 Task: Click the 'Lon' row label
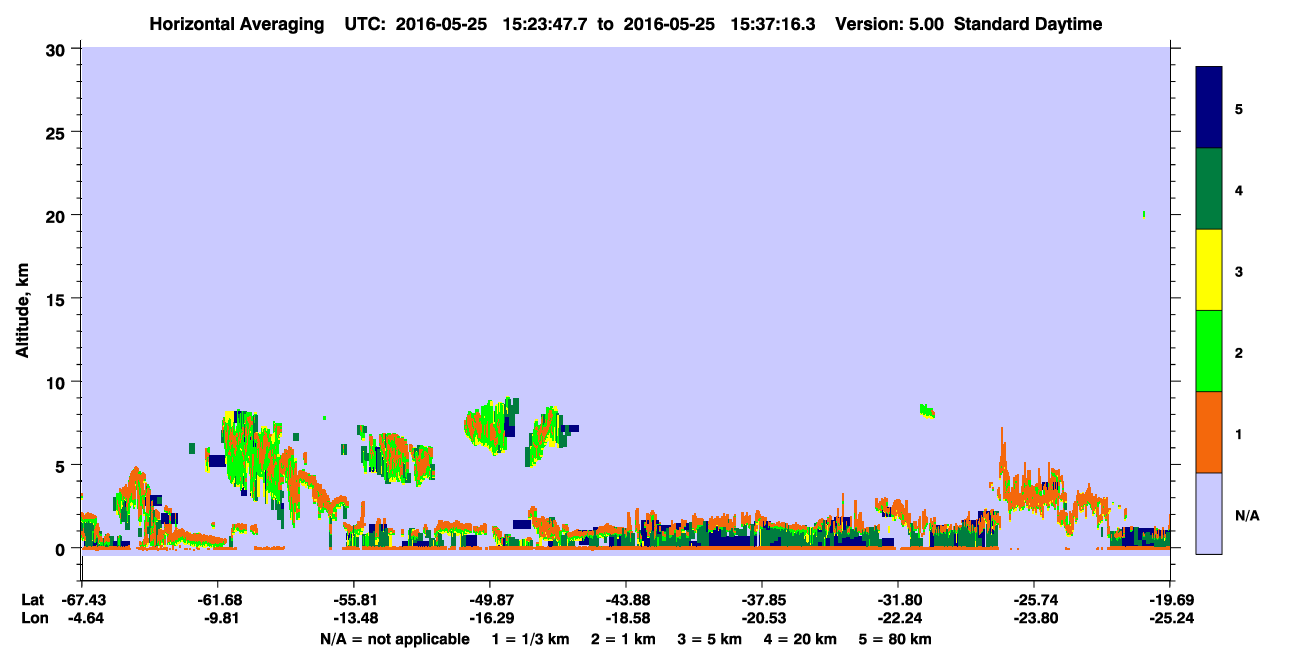(33, 618)
